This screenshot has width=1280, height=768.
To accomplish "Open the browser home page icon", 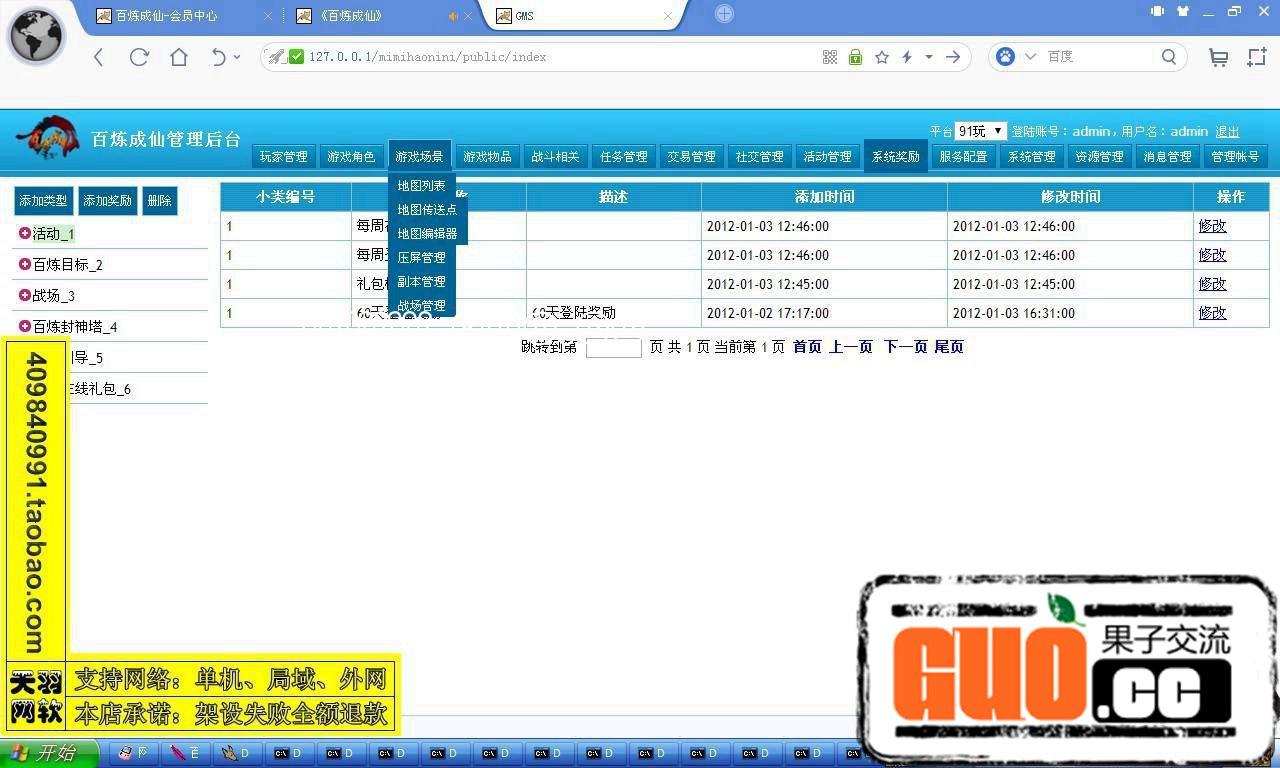I will coord(179,57).
